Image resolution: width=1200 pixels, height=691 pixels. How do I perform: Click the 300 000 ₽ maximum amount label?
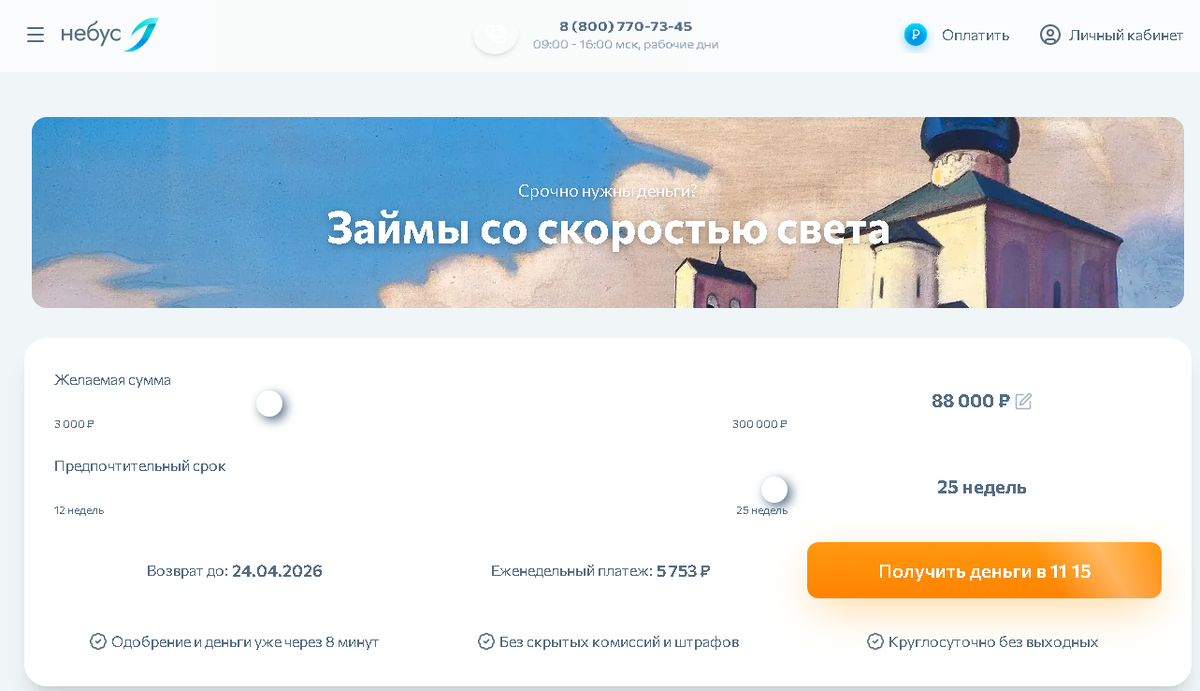point(760,424)
